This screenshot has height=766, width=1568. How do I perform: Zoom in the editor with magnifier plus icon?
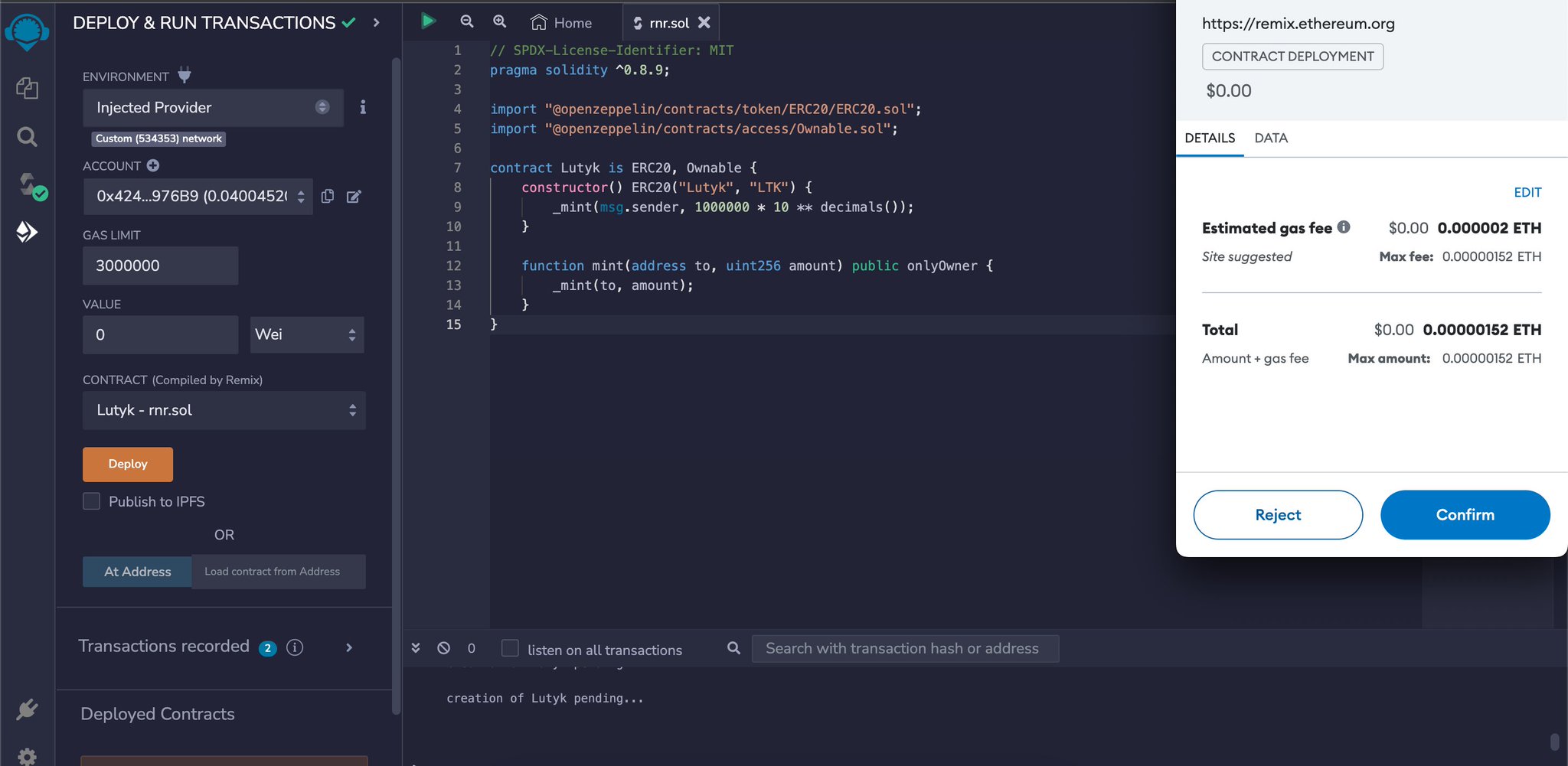click(x=498, y=22)
